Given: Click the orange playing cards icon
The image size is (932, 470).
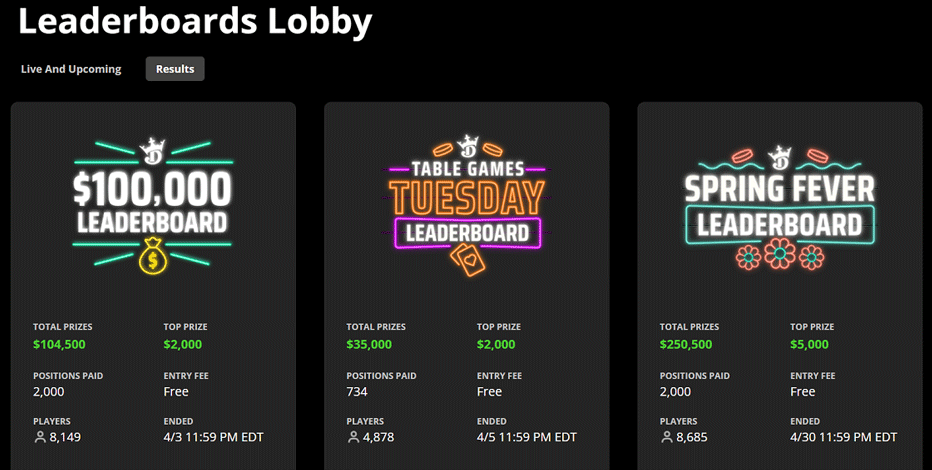Looking at the screenshot, I should coord(468,259).
